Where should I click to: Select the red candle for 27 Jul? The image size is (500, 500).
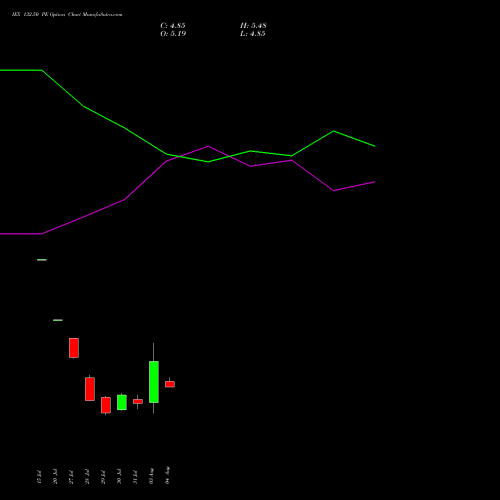point(74,348)
